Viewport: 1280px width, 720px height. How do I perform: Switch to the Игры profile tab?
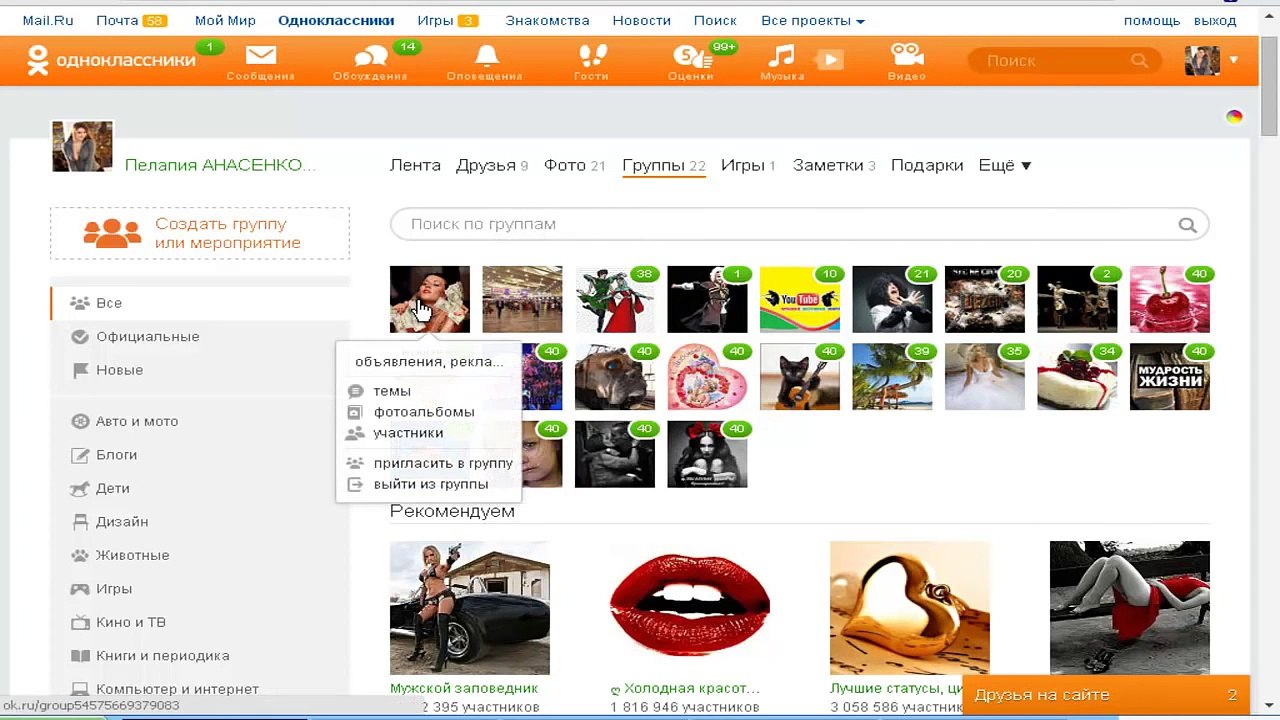[x=749, y=165]
